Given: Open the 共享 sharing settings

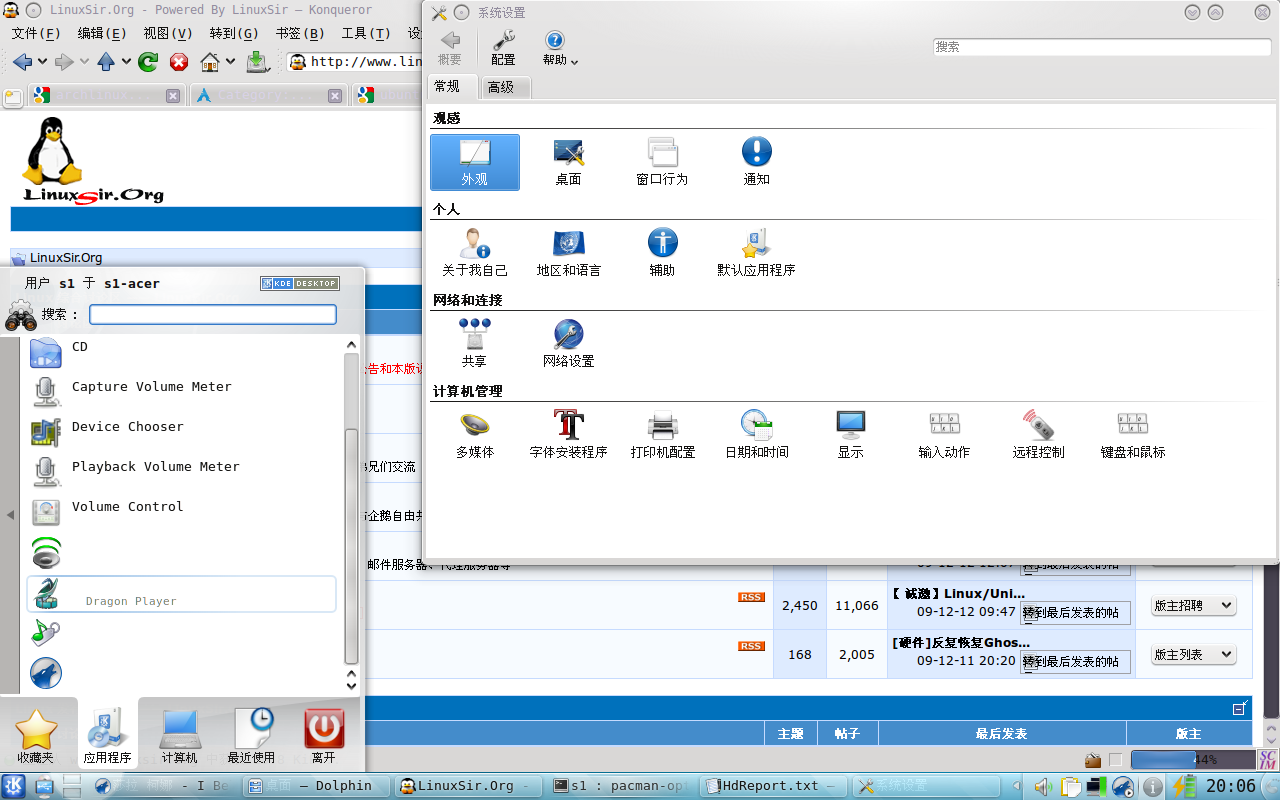Looking at the screenshot, I should click(475, 344).
